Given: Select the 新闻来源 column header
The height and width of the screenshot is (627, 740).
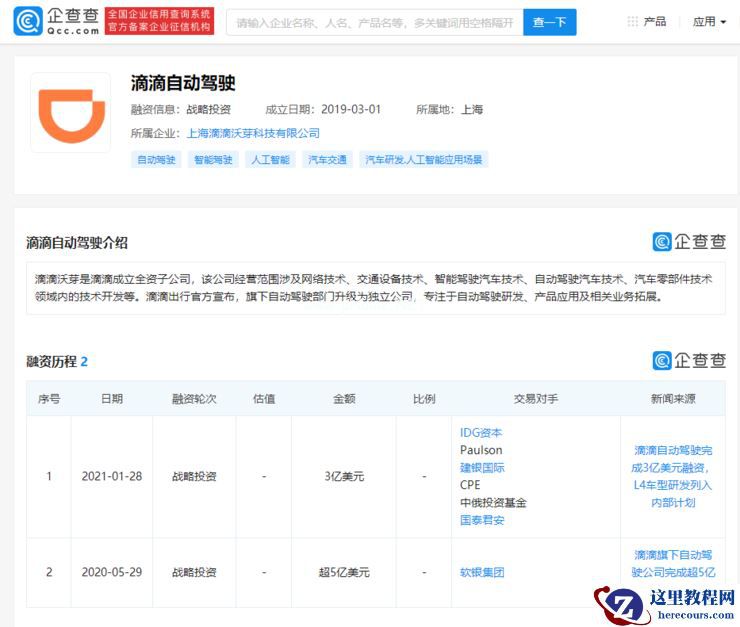Looking at the screenshot, I should pos(673,399).
